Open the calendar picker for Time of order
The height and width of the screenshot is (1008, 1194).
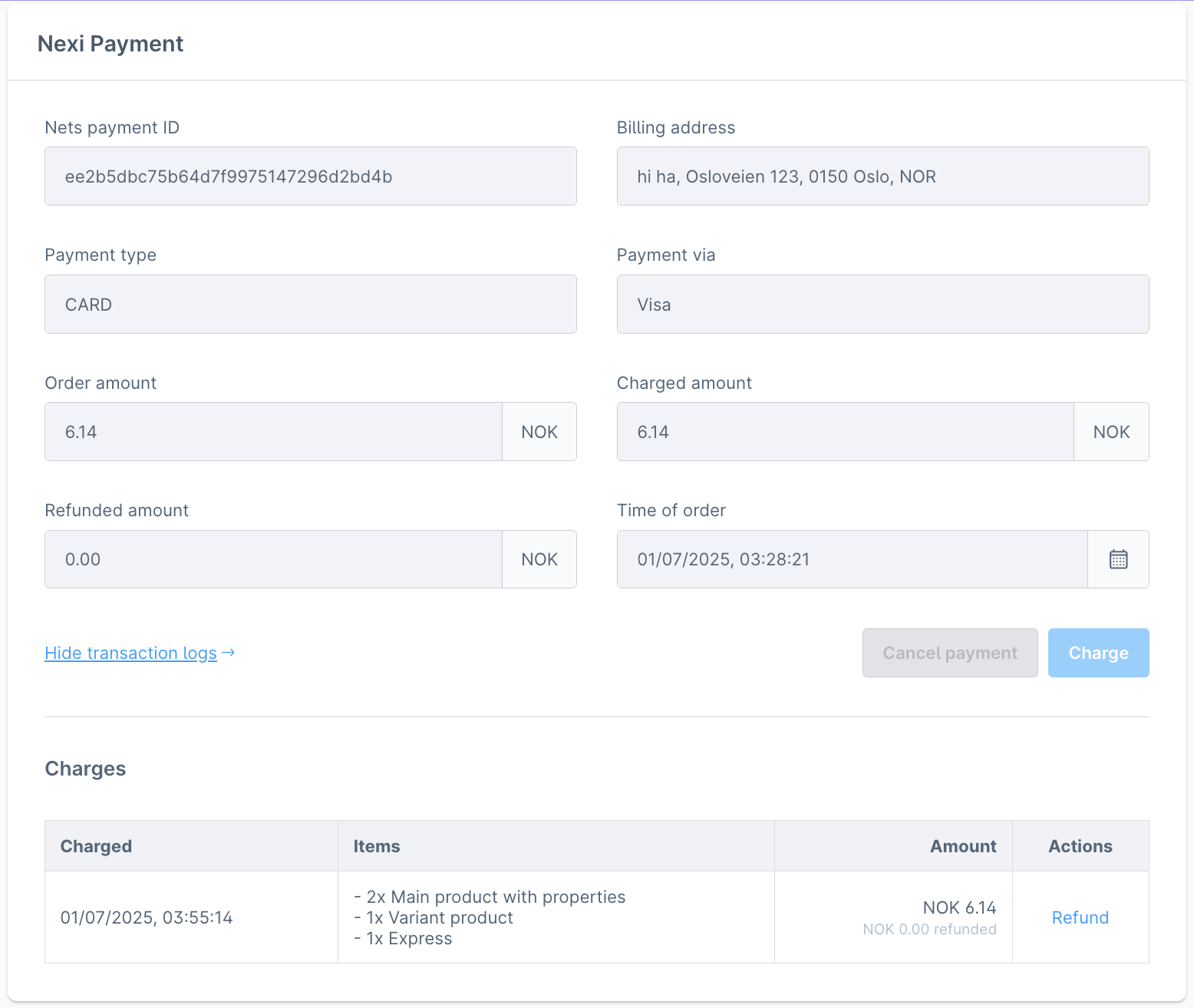point(1118,559)
